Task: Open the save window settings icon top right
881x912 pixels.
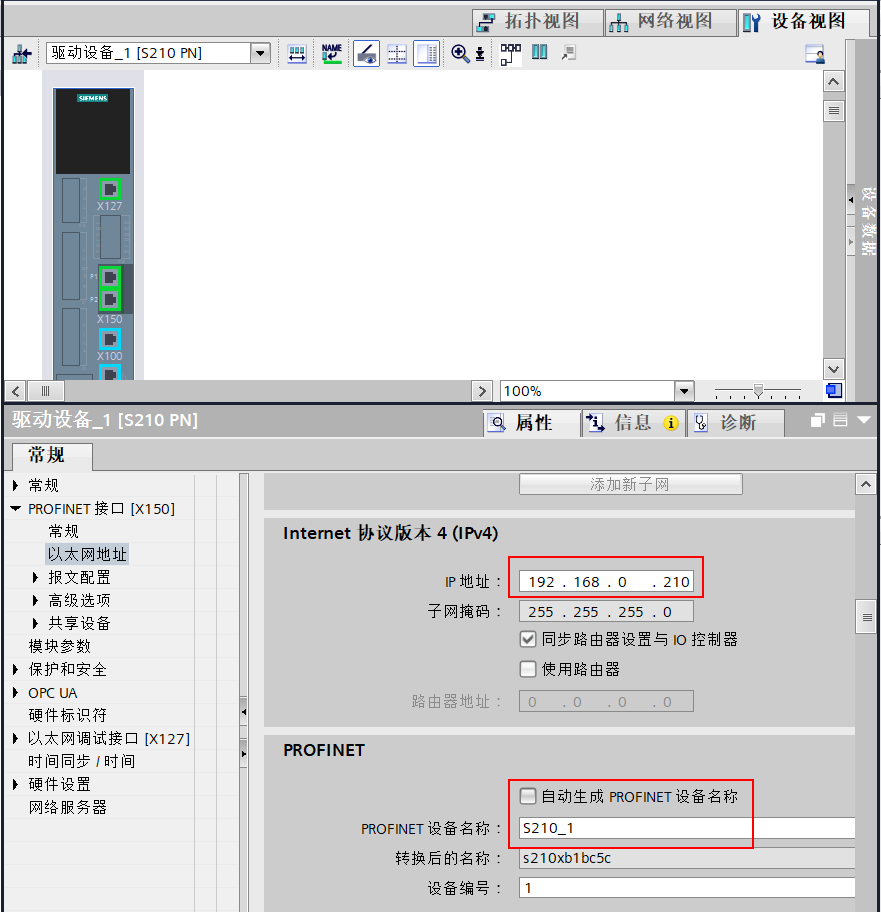Action: [x=815, y=53]
